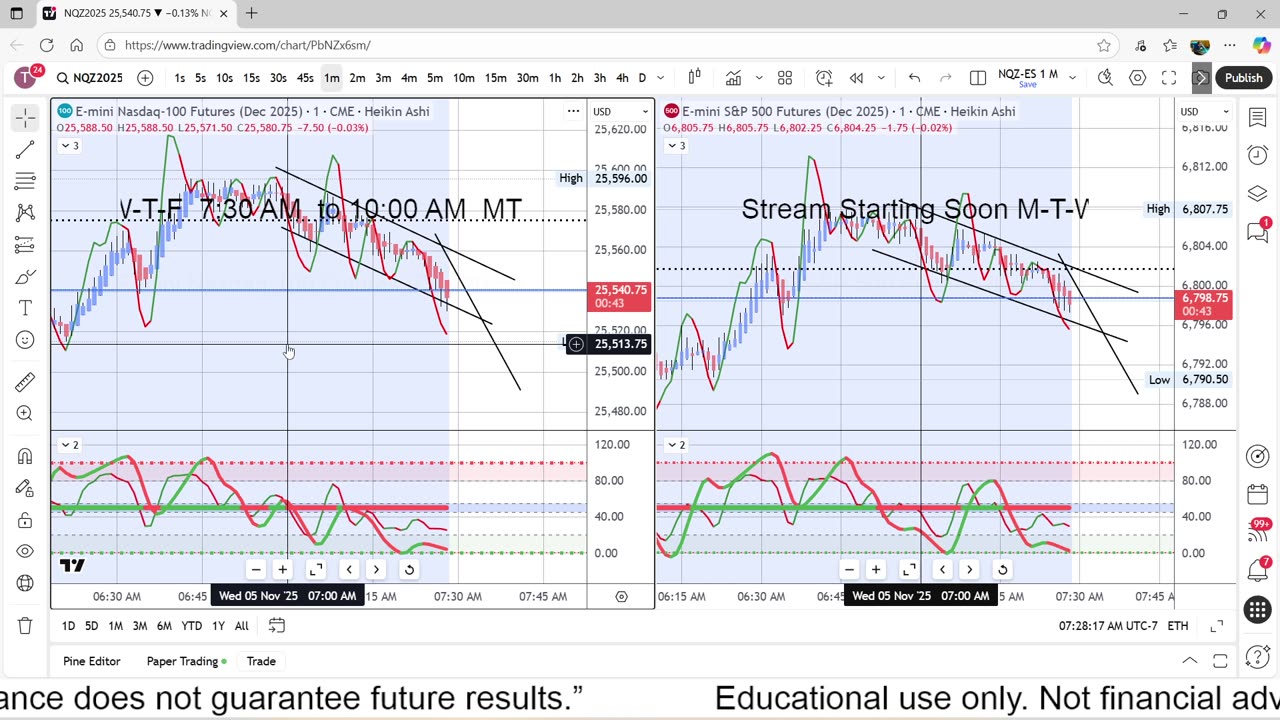Reset the left chart view
The width and height of the screenshot is (1280, 720).
(409, 570)
